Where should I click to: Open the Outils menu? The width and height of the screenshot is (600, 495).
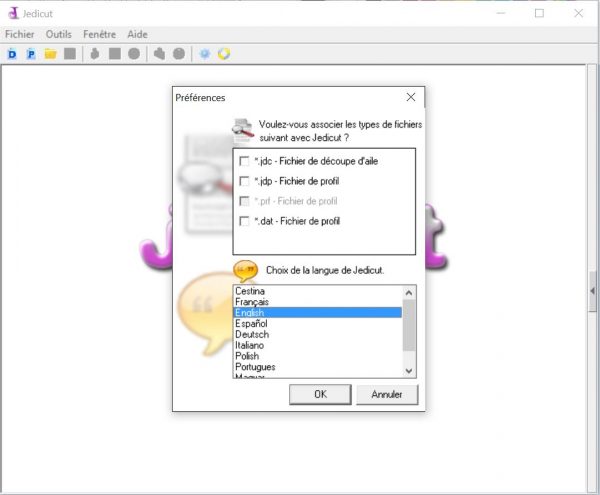pyautogui.click(x=59, y=34)
